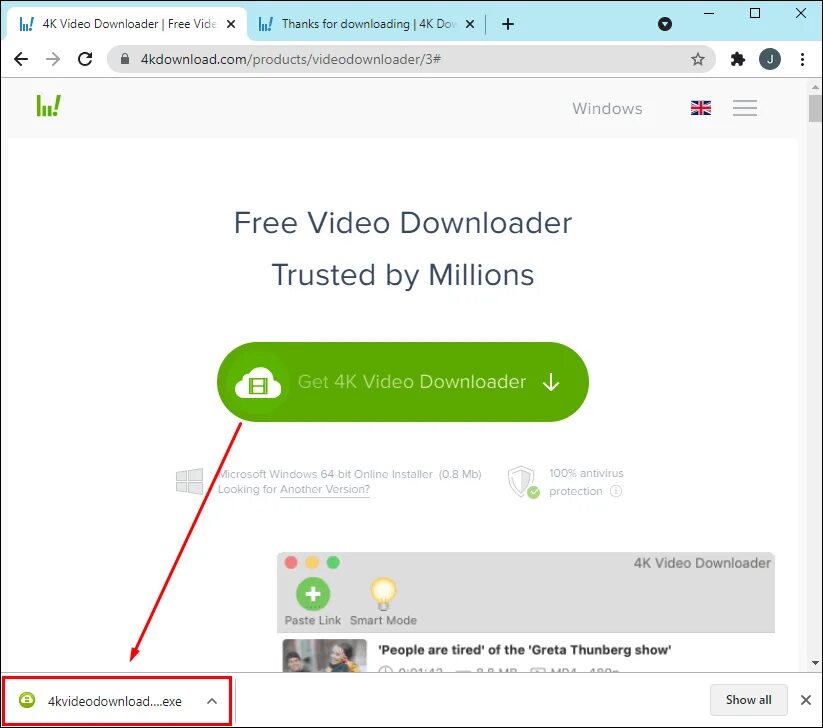Expand the hamburger menu in the header
Screen dimensions: 823x728
pyautogui.click(x=745, y=108)
